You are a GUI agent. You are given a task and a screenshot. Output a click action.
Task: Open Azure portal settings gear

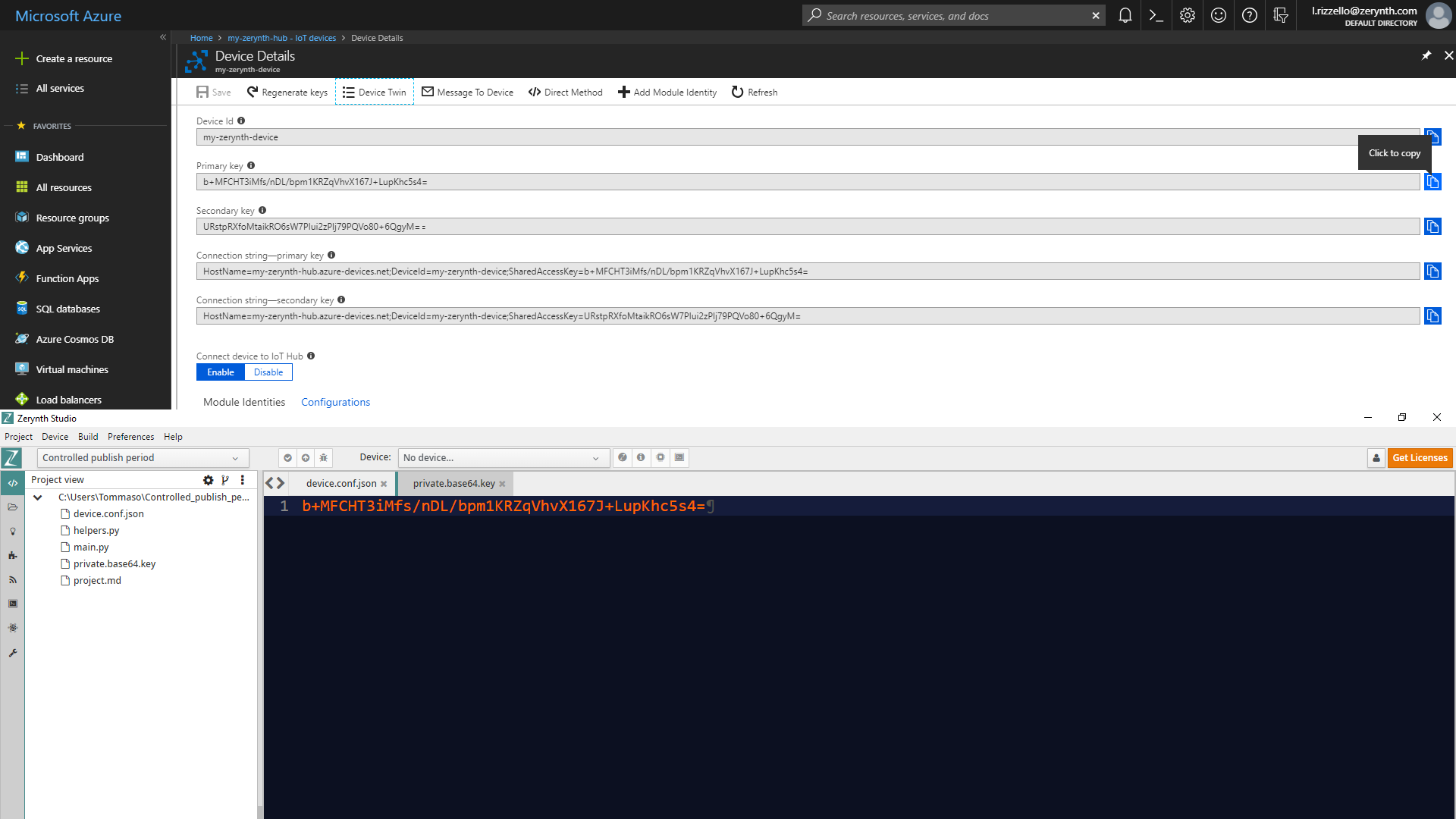(1188, 15)
